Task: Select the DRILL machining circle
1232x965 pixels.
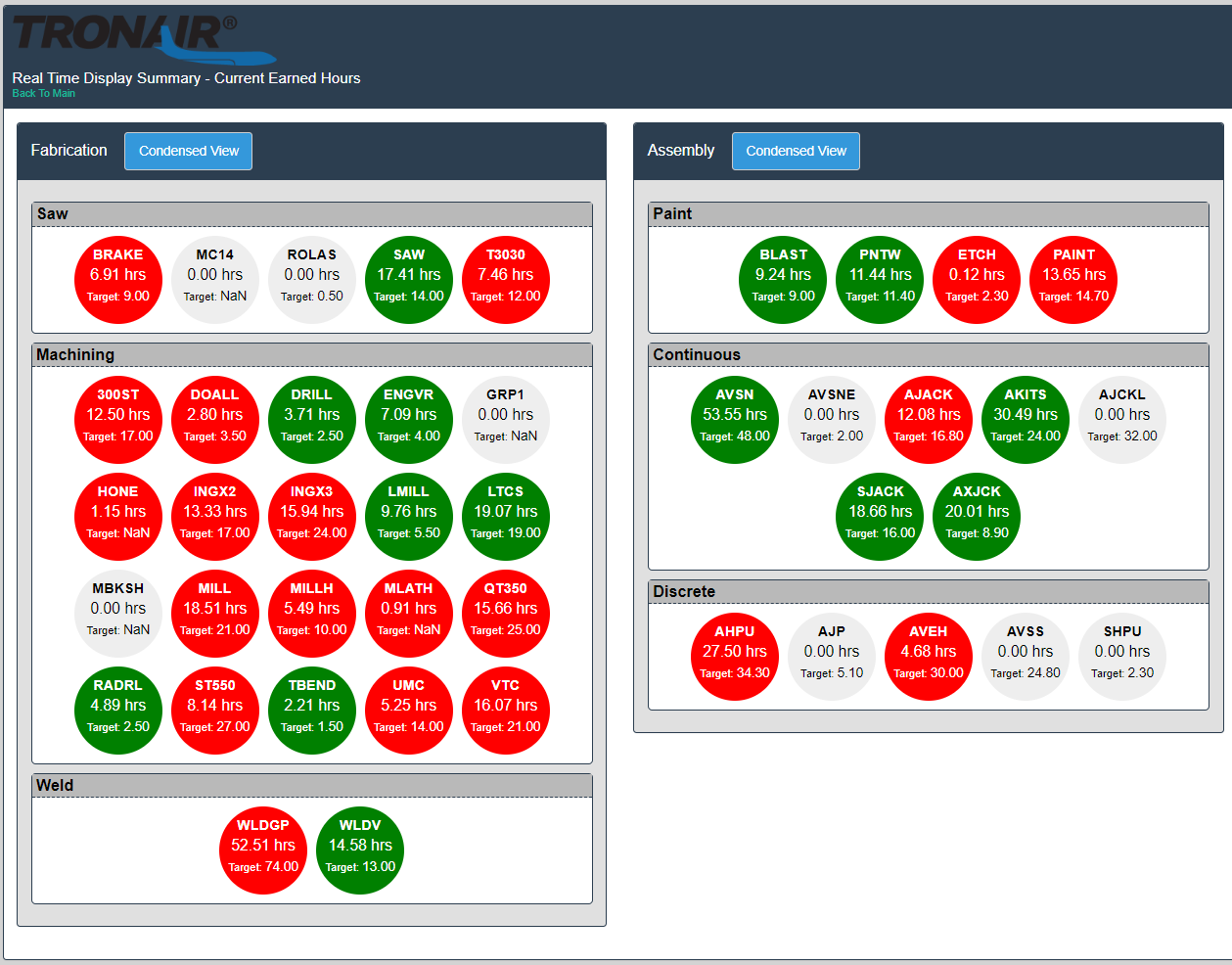Action: pos(312,420)
